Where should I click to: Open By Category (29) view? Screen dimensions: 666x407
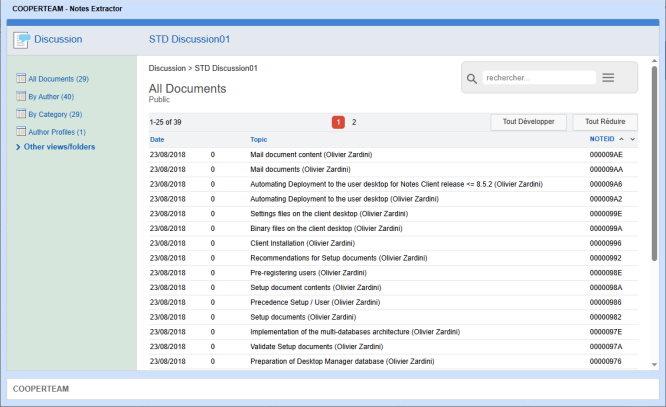tap(55, 114)
